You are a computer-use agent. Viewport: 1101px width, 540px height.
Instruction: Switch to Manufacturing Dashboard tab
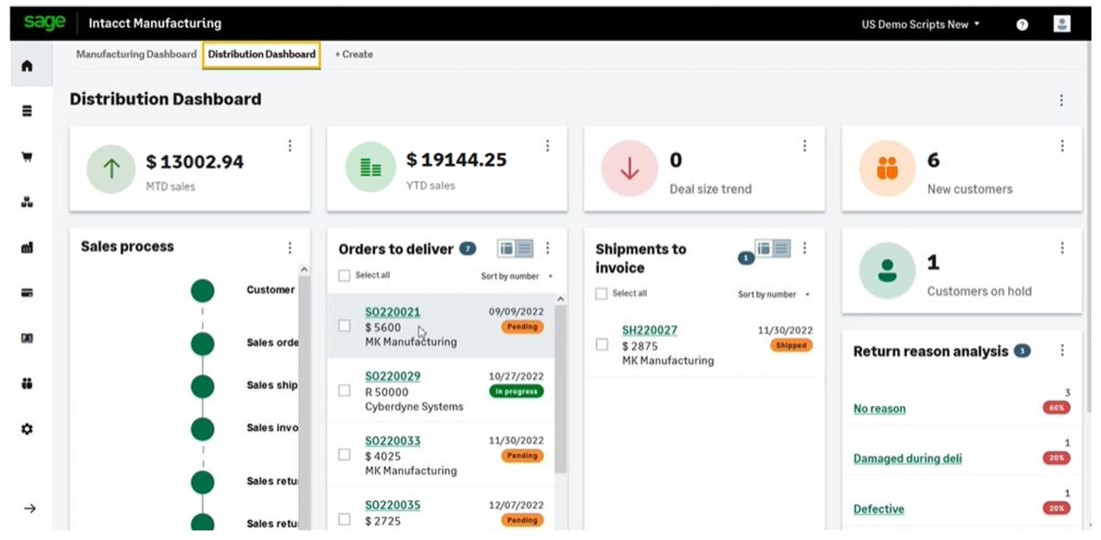tap(136, 54)
